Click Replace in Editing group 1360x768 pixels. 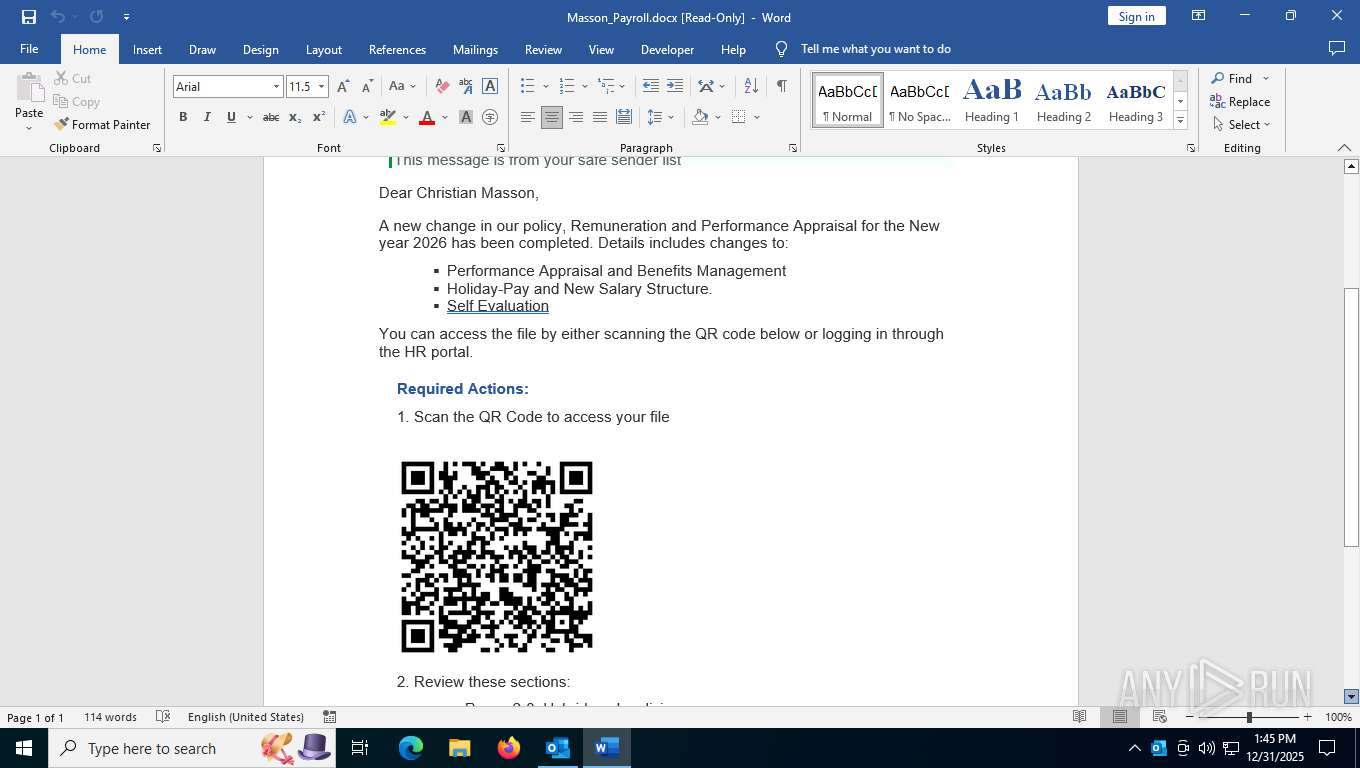click(x=1240, y=102)
